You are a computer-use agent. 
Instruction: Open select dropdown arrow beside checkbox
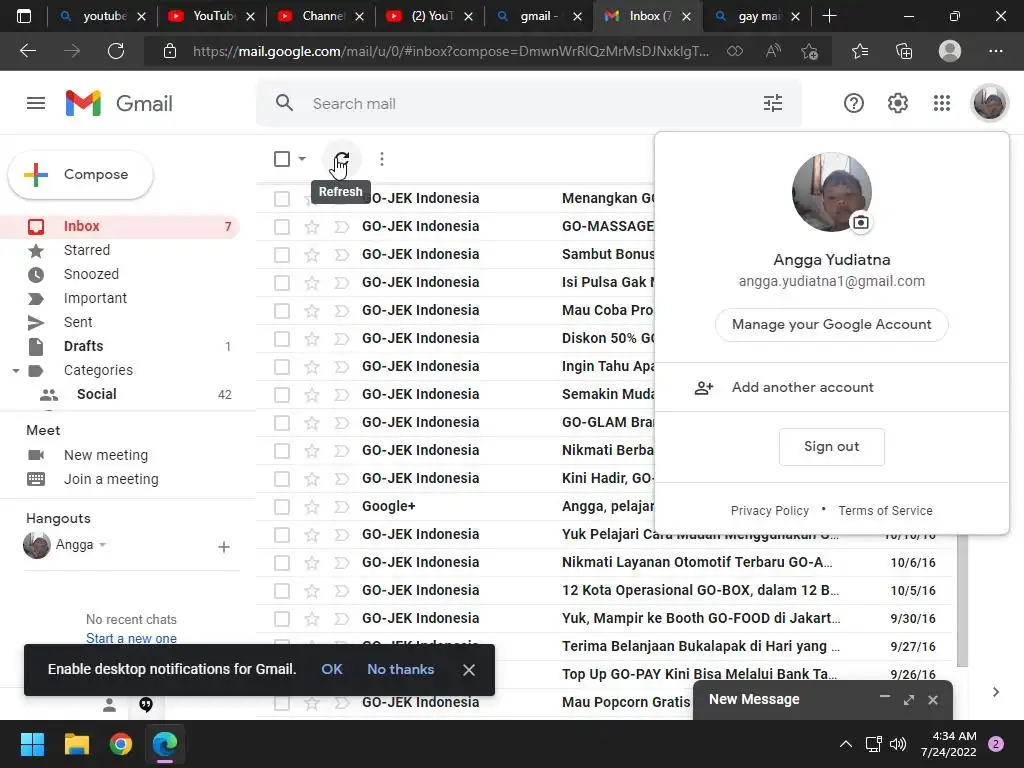pyautogui.click(x=302, y=159)
